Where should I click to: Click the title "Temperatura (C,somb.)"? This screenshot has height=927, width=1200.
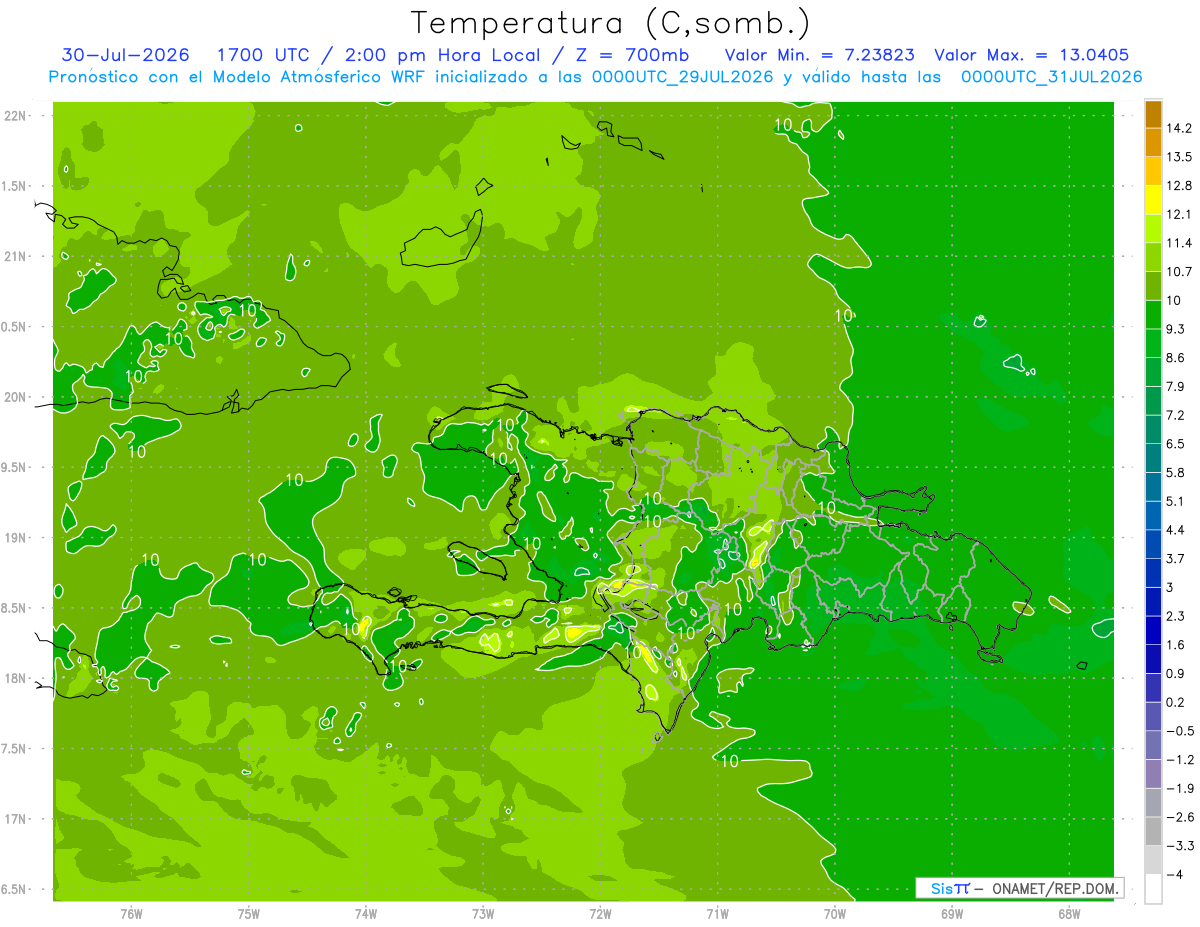(610, 24)
